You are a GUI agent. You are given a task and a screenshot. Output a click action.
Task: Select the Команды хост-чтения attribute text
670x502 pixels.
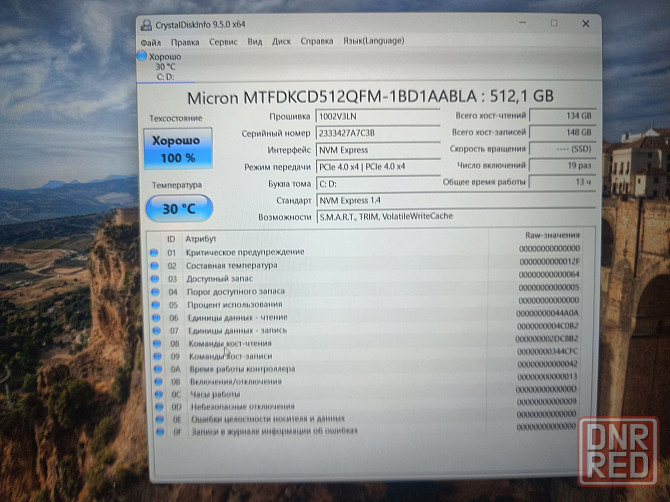tap(230, 343)
